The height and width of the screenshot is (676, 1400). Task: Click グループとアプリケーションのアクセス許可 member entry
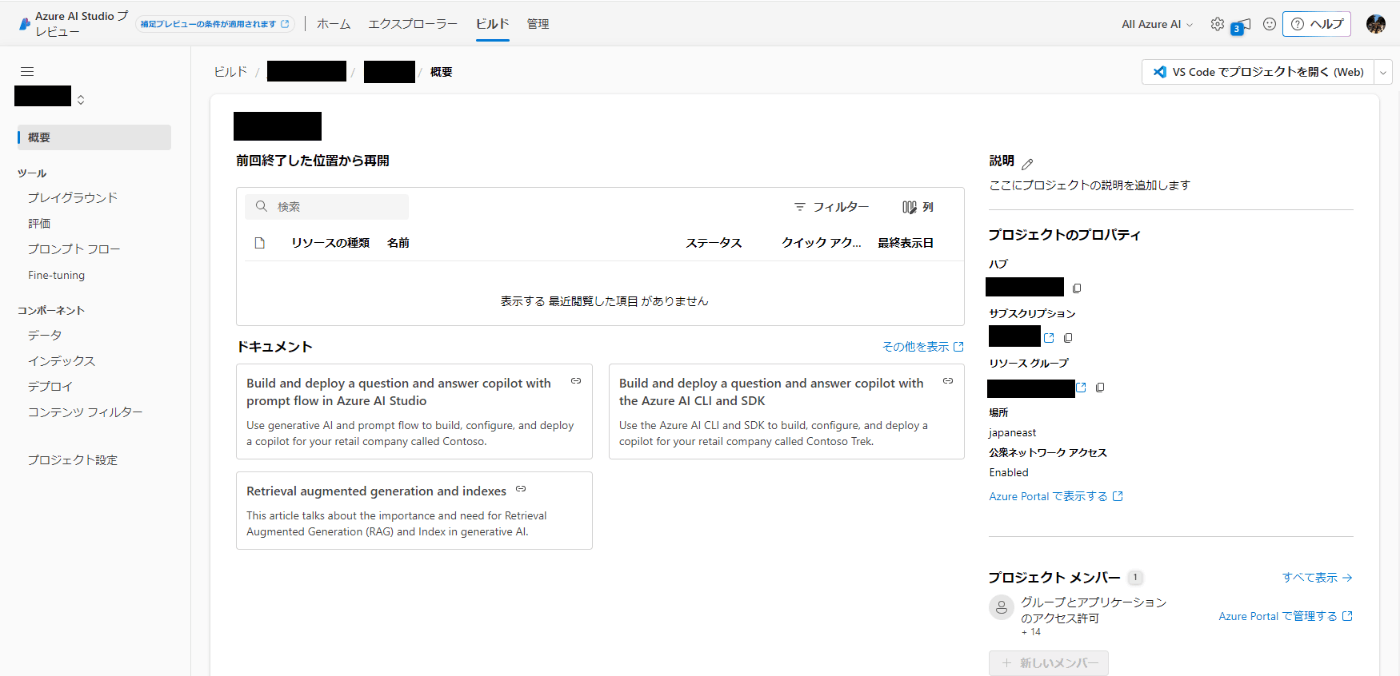click(x=1093, y=610)
